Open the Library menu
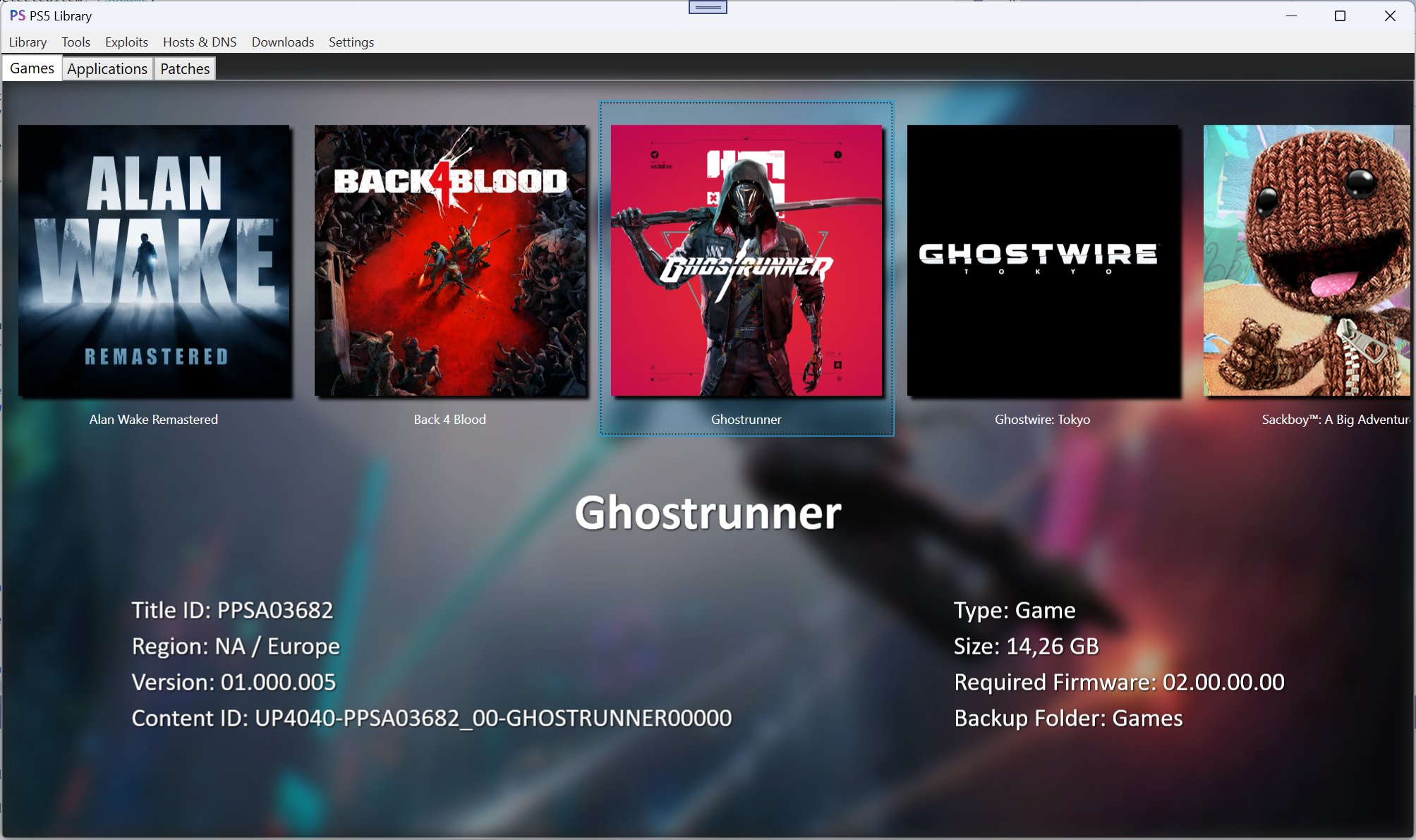Viewport: 1416px width, 840px height. (x=28, y=42)
